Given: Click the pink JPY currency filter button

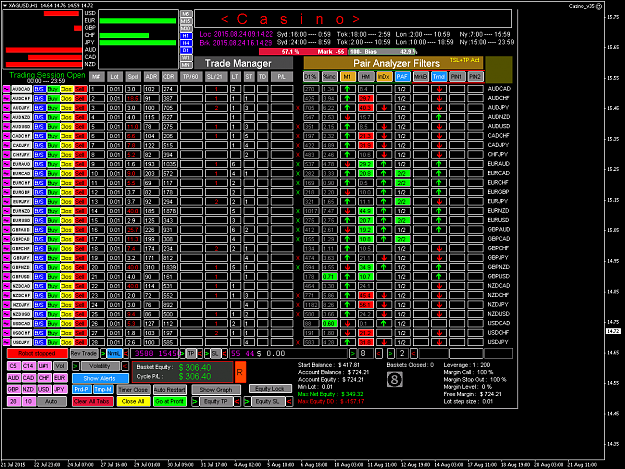Looking at the screenshot, I should point(59,389).
